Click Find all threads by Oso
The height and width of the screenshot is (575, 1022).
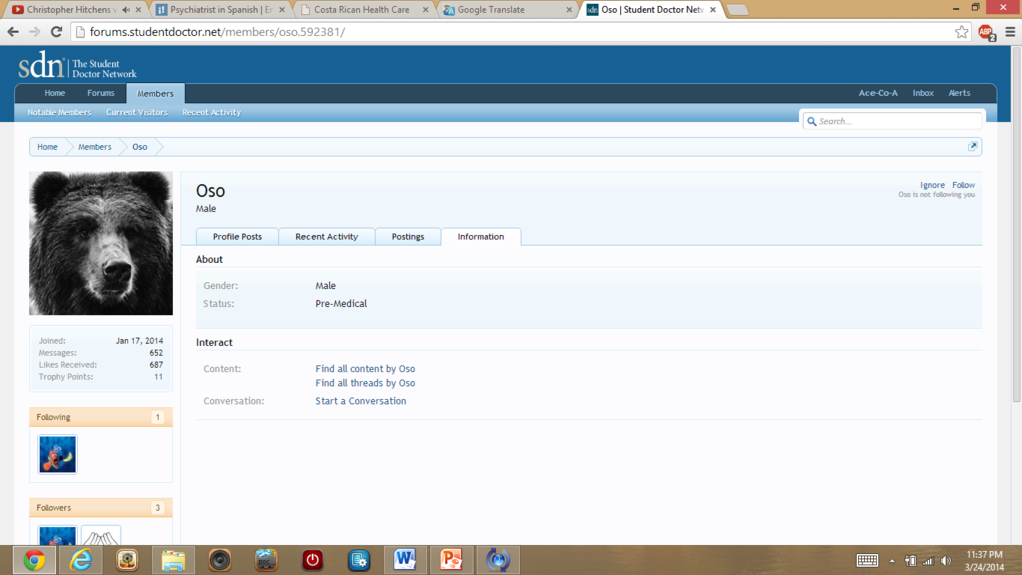365,383
